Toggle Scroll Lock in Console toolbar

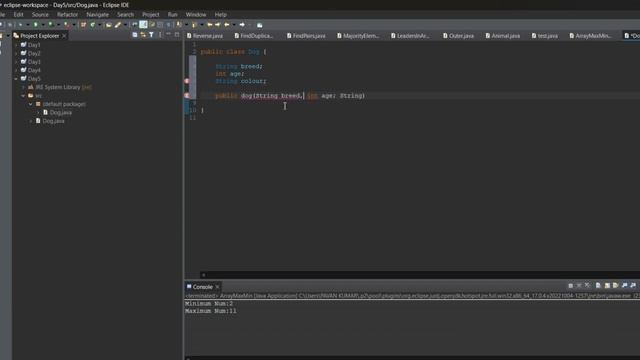(x=607, y=285)
